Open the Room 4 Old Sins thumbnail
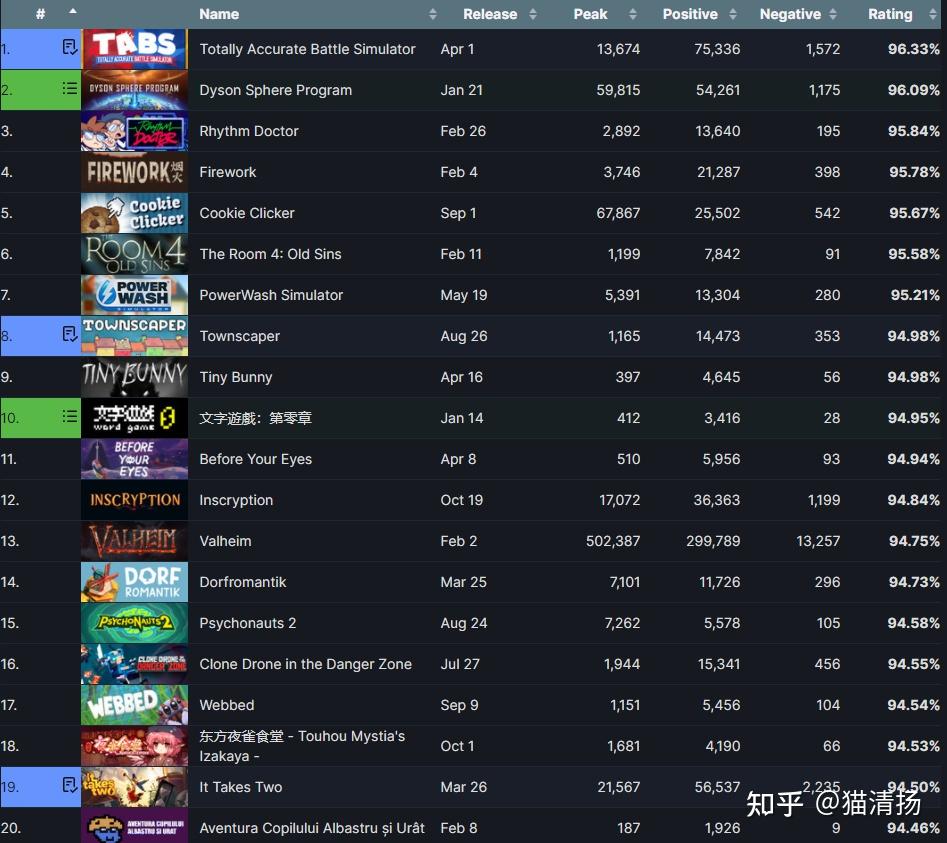 [x=134, y=254]
